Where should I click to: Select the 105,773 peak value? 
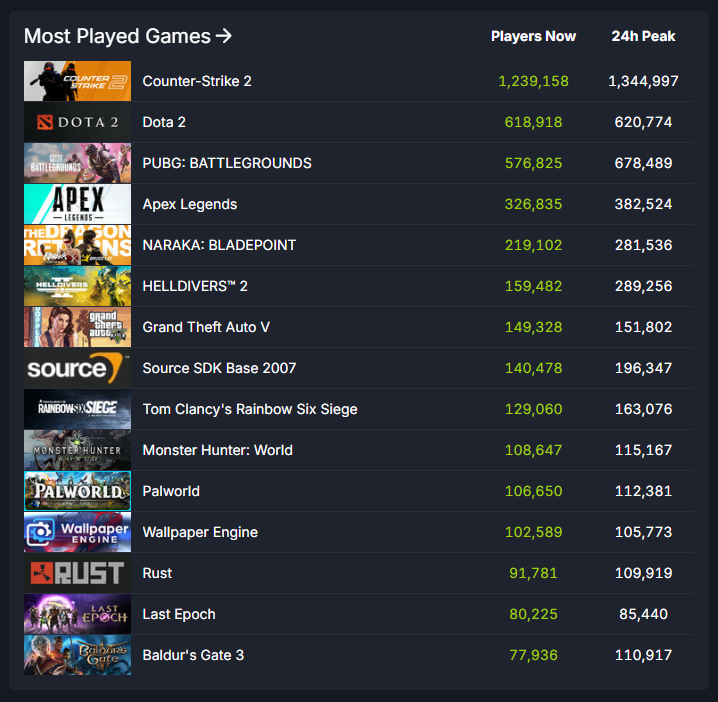pos(643,532)
